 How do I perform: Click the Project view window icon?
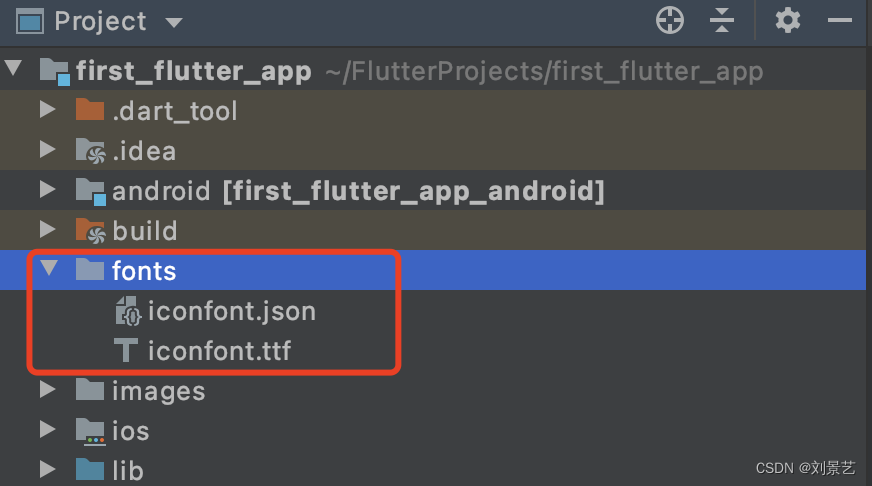pyautogui.click(x=29, y=22)
